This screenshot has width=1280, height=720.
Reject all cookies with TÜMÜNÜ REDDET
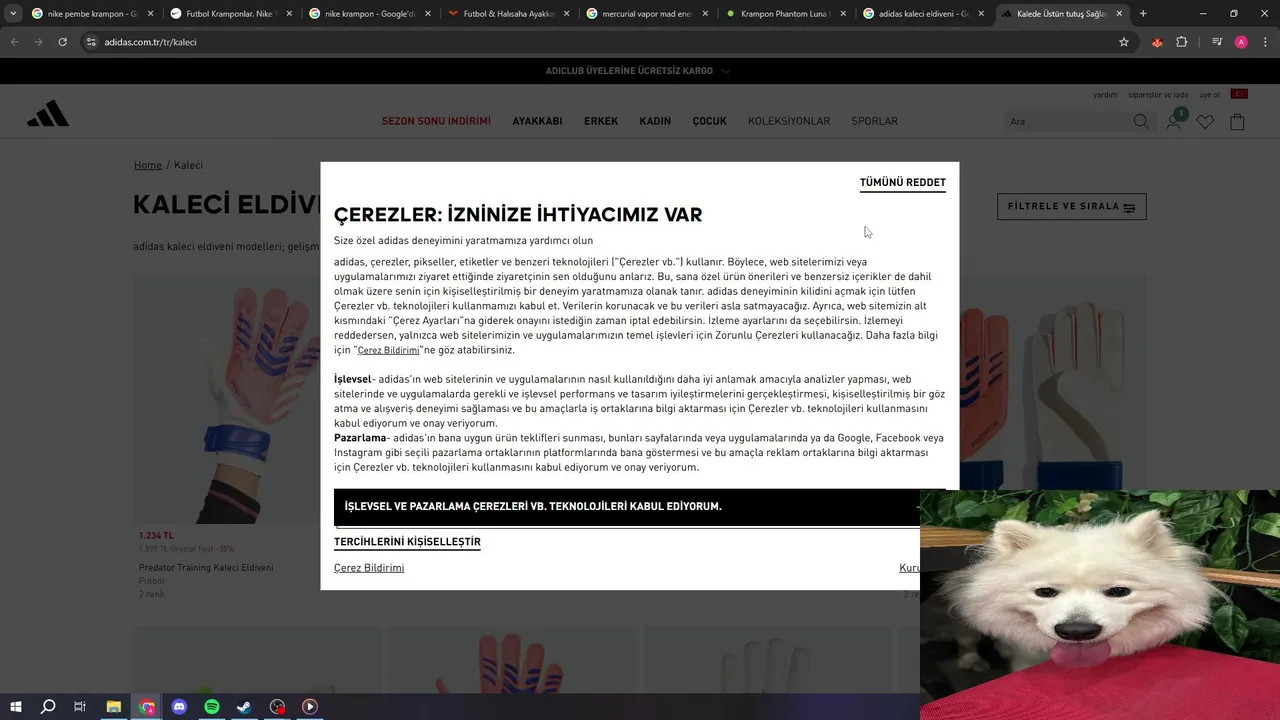coord(903,183)
